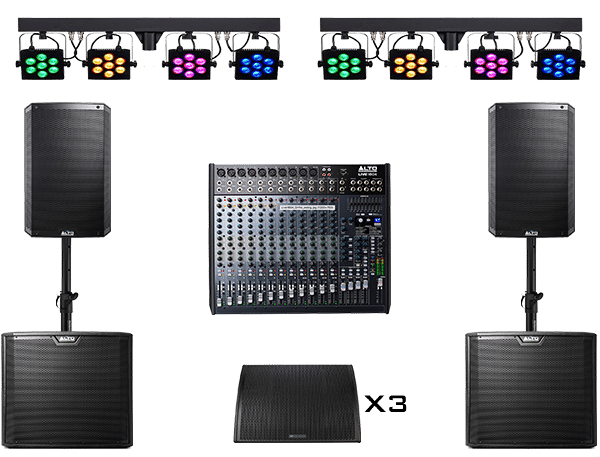600x457 pixels.
Task: Select the blue light on the left bar
Action: (x=256, y=65)
